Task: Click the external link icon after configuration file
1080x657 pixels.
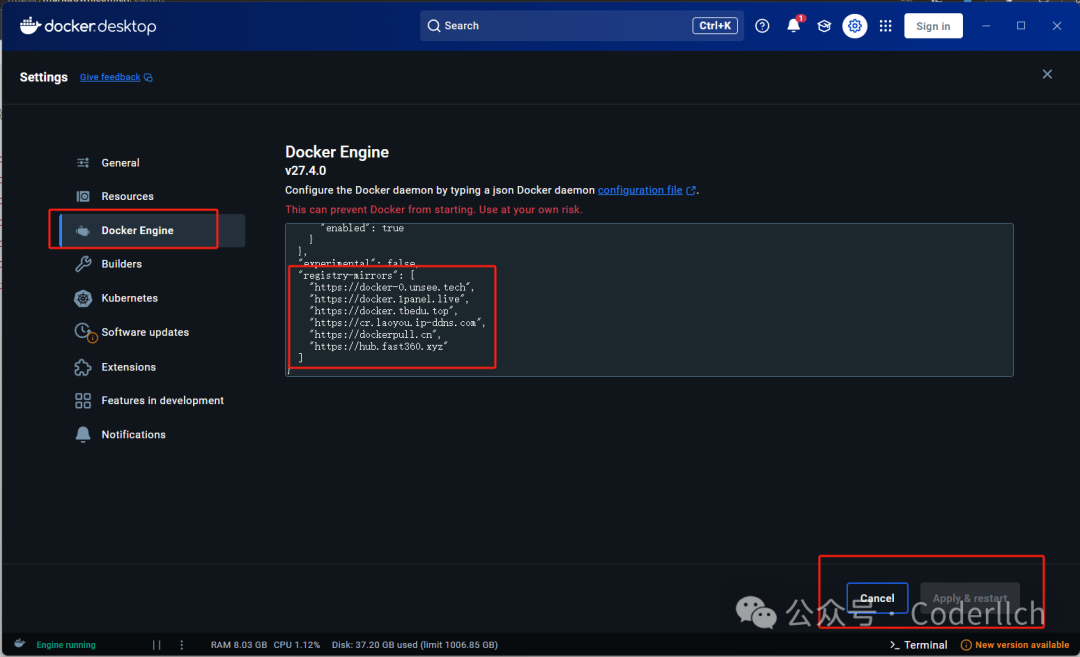Action: [x=691, y=191]
